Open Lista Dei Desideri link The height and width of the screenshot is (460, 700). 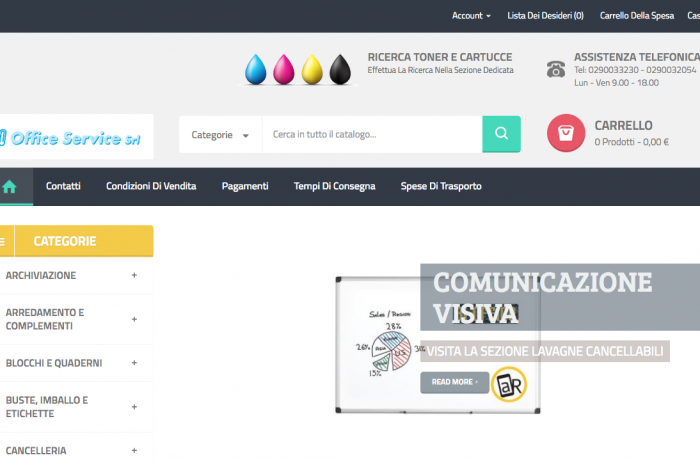(545, 16)
